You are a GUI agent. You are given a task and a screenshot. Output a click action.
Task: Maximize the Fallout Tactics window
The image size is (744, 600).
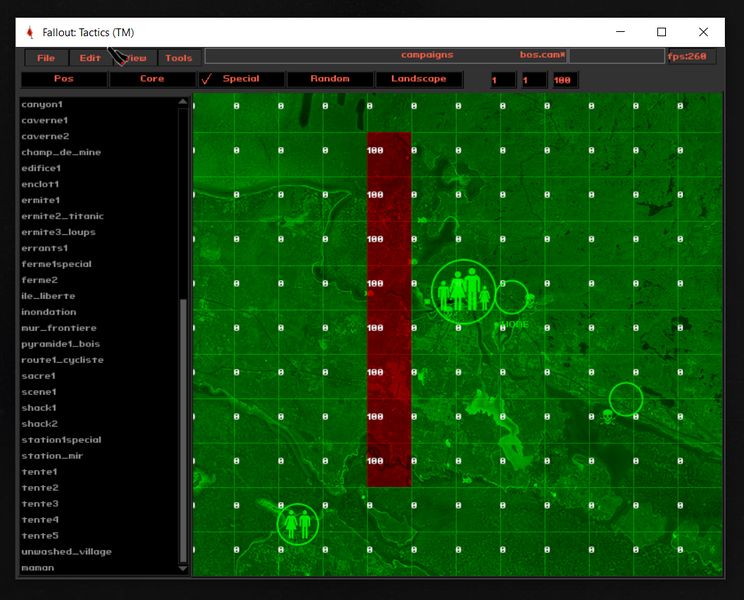click(661, 32)
